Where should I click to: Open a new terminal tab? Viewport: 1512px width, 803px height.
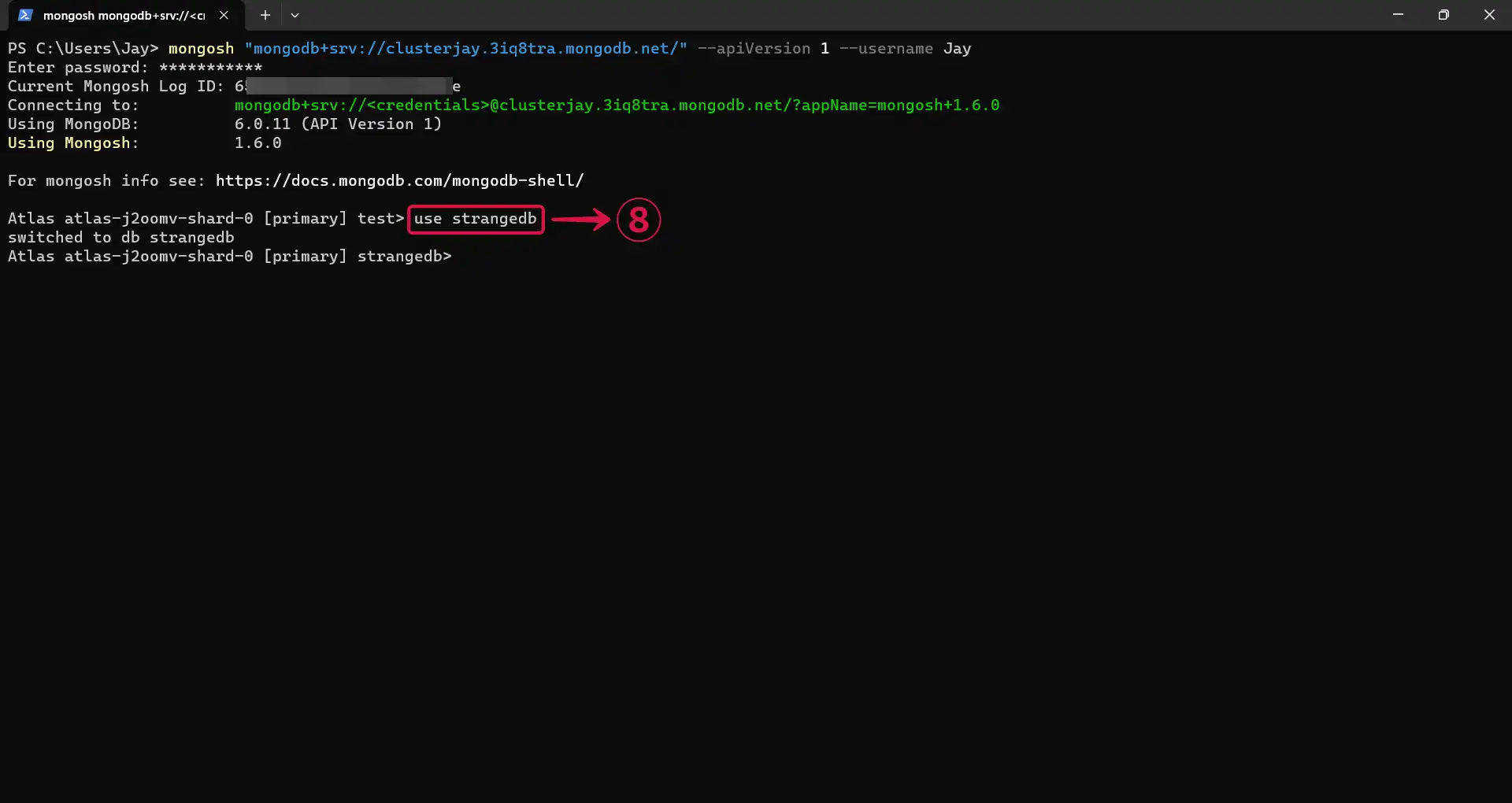pos(265,15)
